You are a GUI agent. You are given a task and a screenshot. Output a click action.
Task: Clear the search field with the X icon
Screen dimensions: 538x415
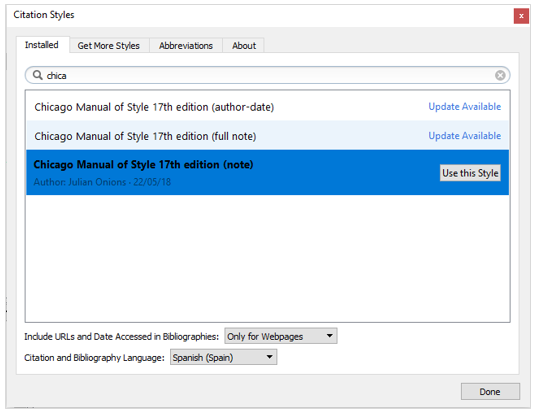pos(500,75)
